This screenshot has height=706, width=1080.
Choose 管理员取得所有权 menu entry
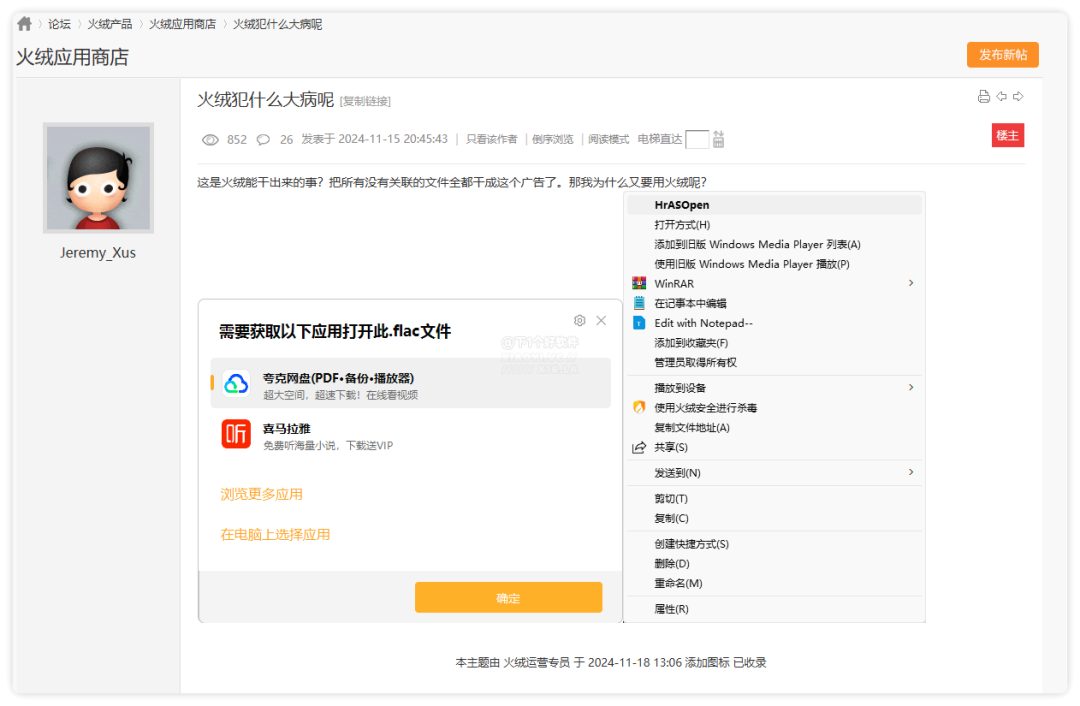click(x=774, y=362)
